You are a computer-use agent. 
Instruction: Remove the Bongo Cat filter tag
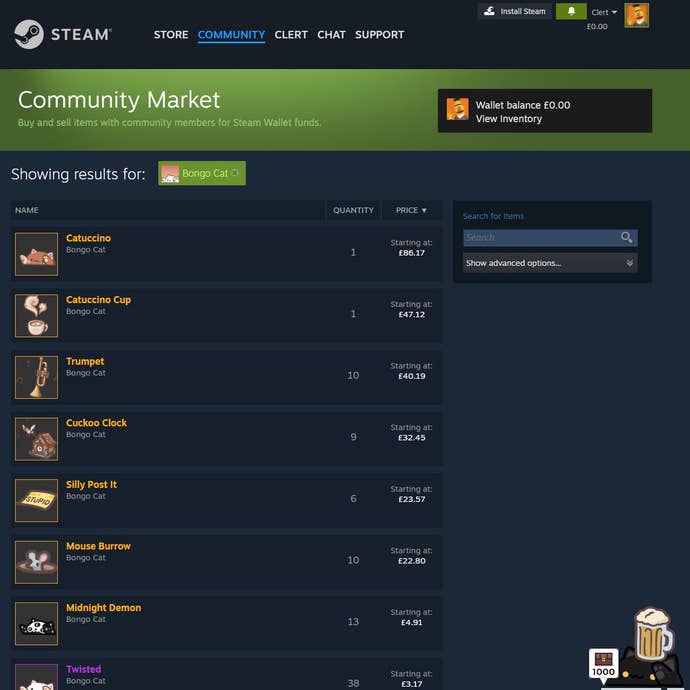tap(235, 173)
